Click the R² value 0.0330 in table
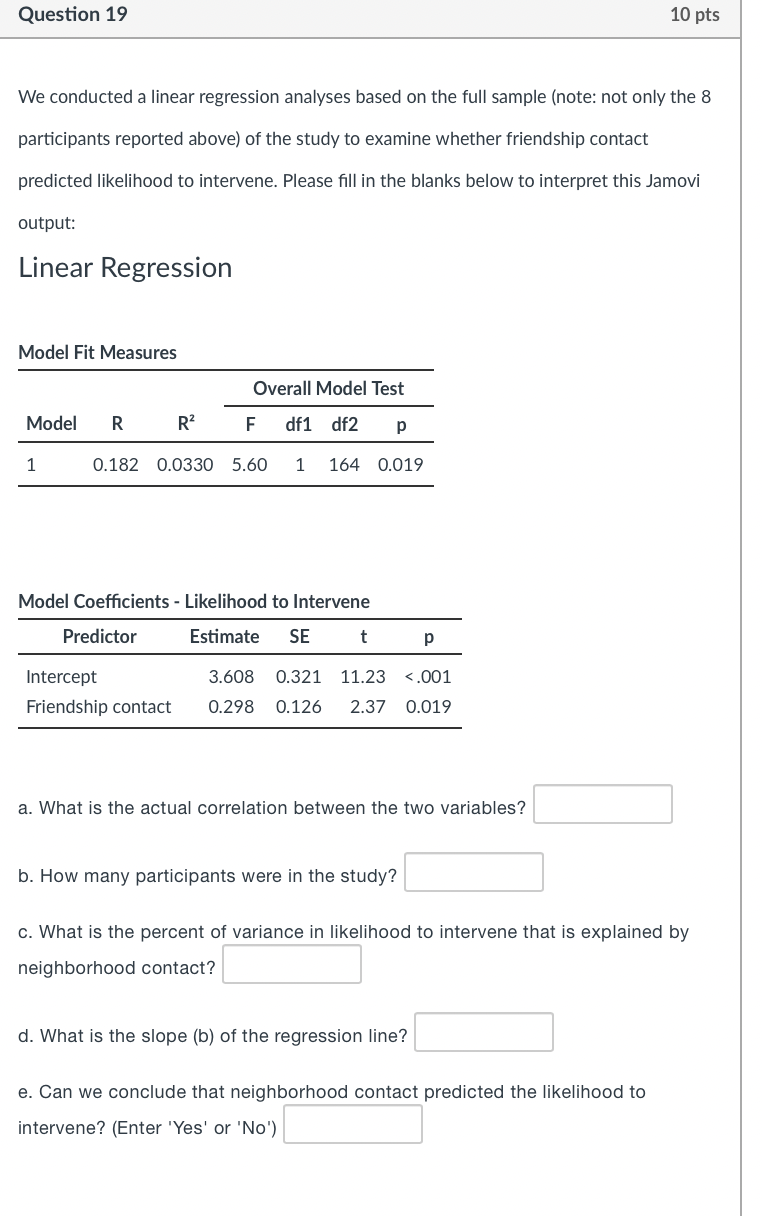The height and width of the screenshot is (1216, 762). pos(185,464)
